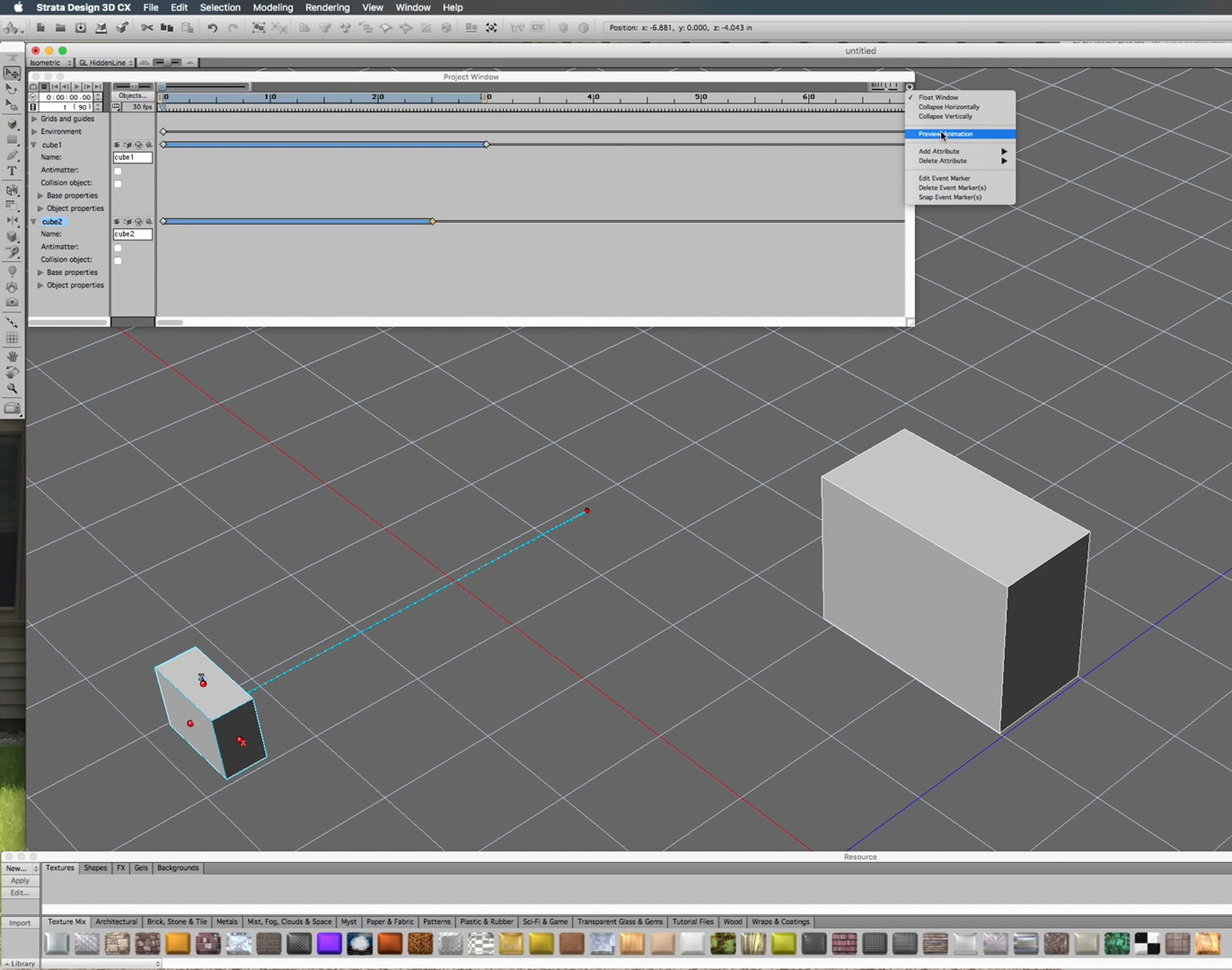This screenshot has width=1232, height=970.
Task: Select the Camera tool in tool palette
Action: click(x=11, y=302)
